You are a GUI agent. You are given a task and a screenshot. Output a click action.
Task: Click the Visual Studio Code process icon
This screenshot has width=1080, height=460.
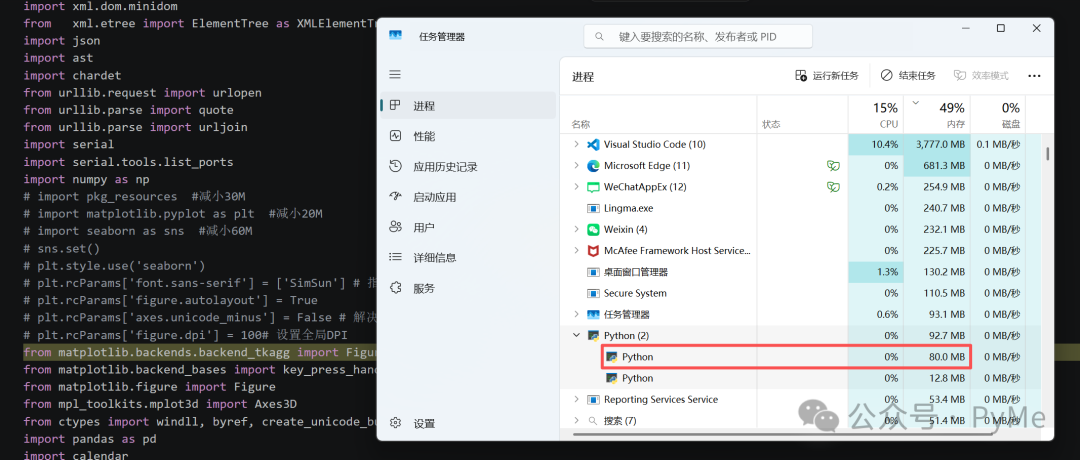[x=593, y=145]
